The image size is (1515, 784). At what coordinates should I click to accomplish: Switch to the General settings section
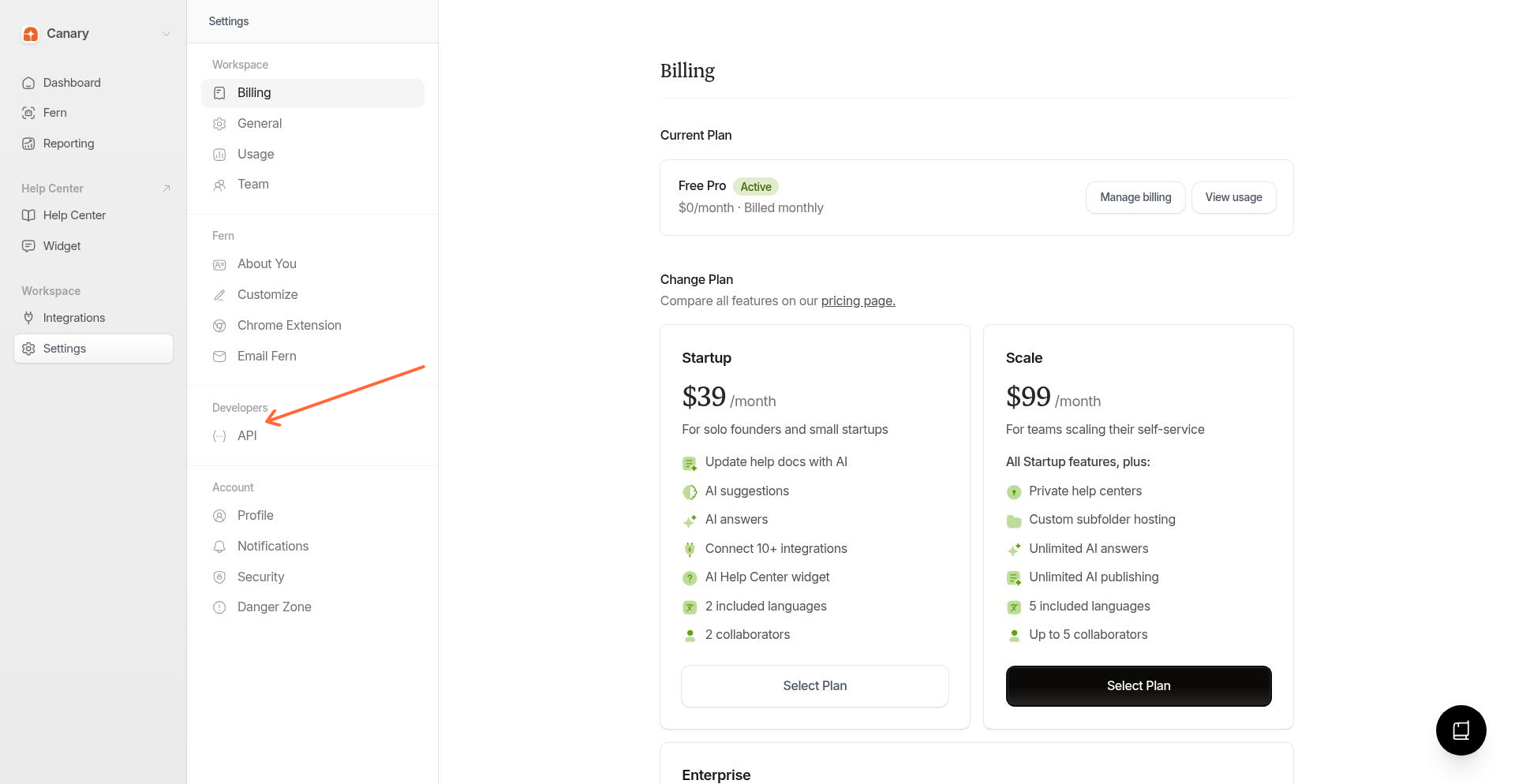pyautogui.click(x=259, y=123)
